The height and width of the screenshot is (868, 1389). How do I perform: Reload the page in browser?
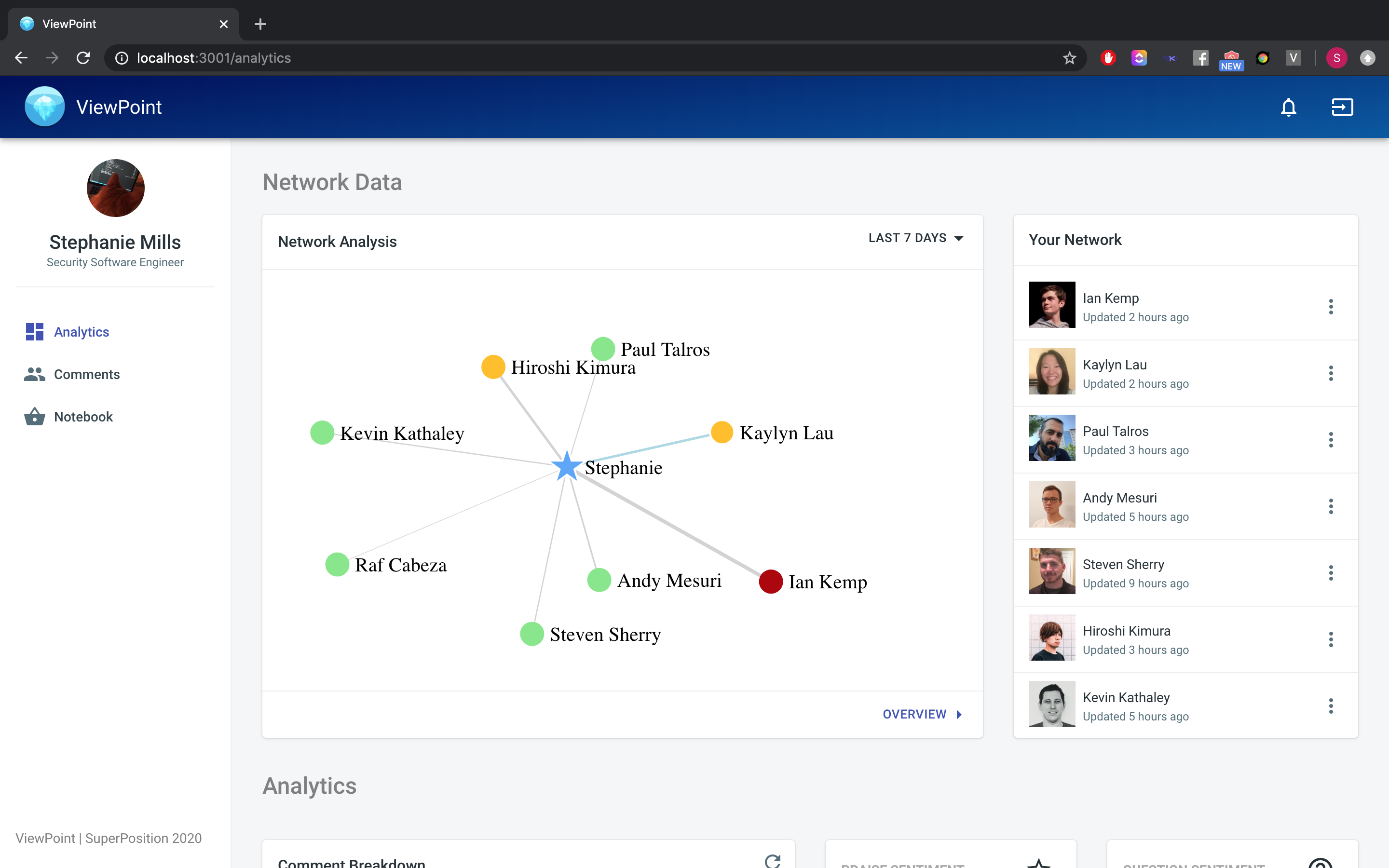(83, 58)
